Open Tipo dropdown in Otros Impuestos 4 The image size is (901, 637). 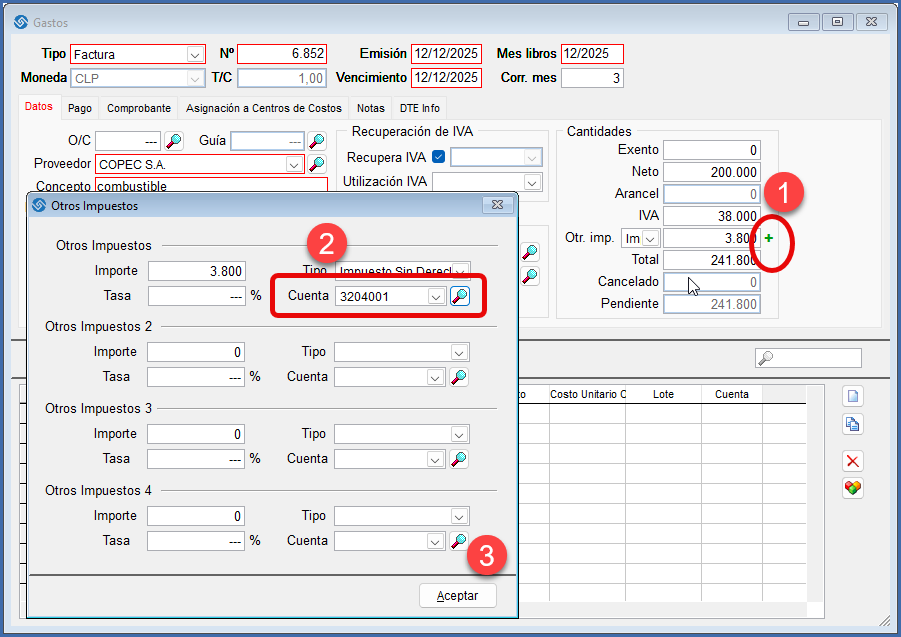459,517
